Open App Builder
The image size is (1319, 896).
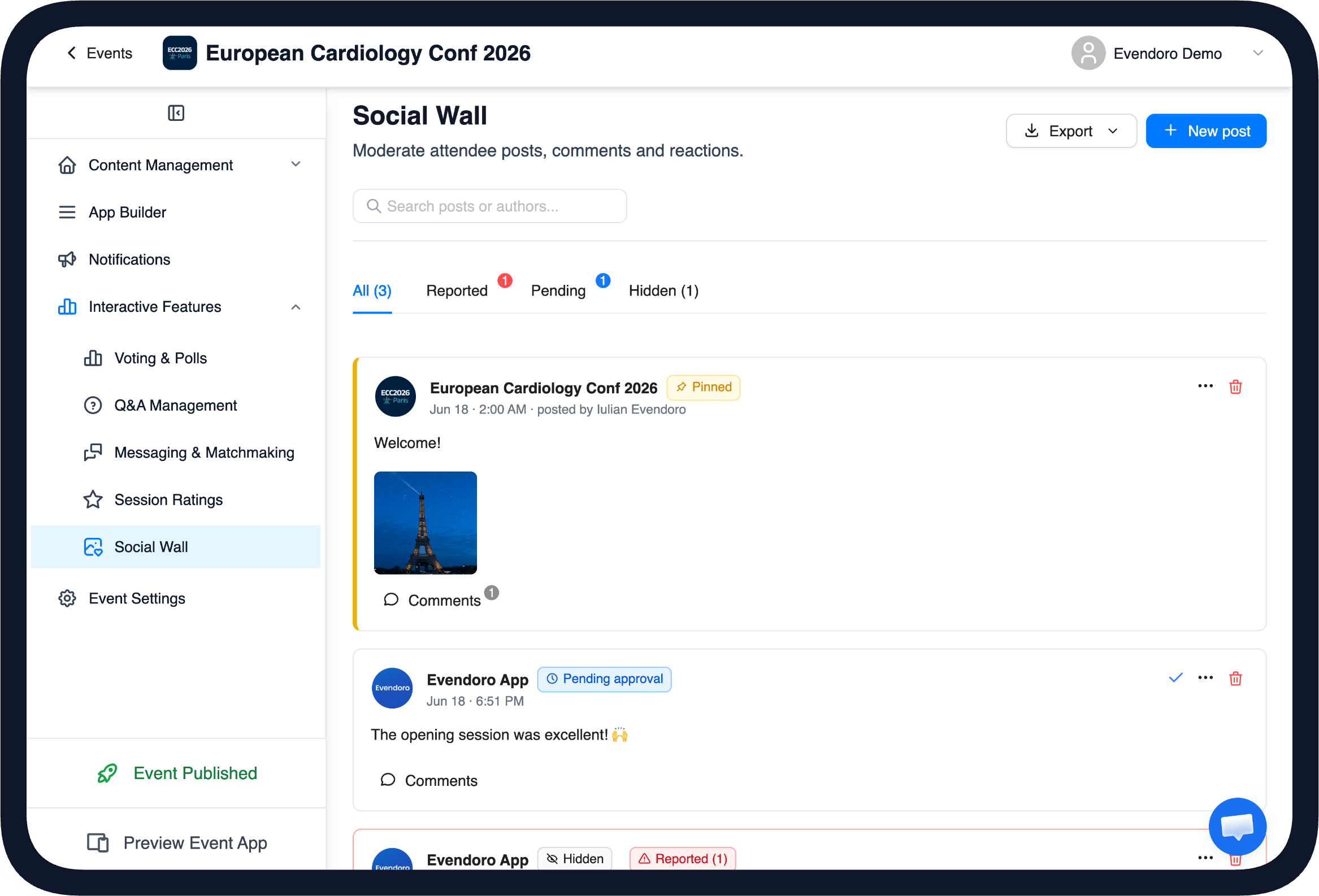pos(175,212)
